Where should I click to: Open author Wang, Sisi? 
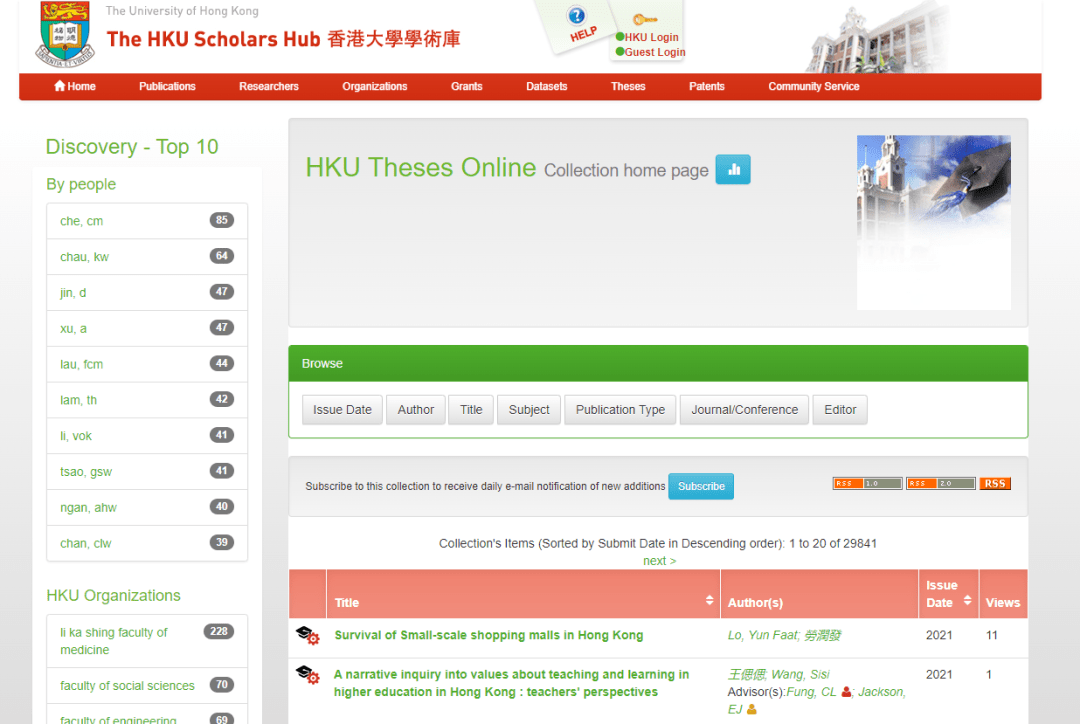[800, 674]
